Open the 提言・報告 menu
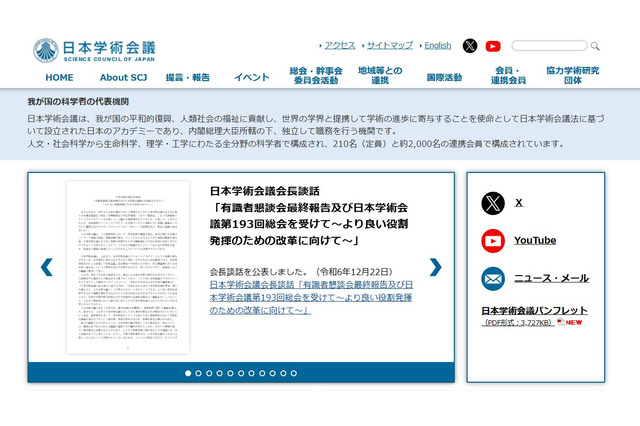 [187, 78]
